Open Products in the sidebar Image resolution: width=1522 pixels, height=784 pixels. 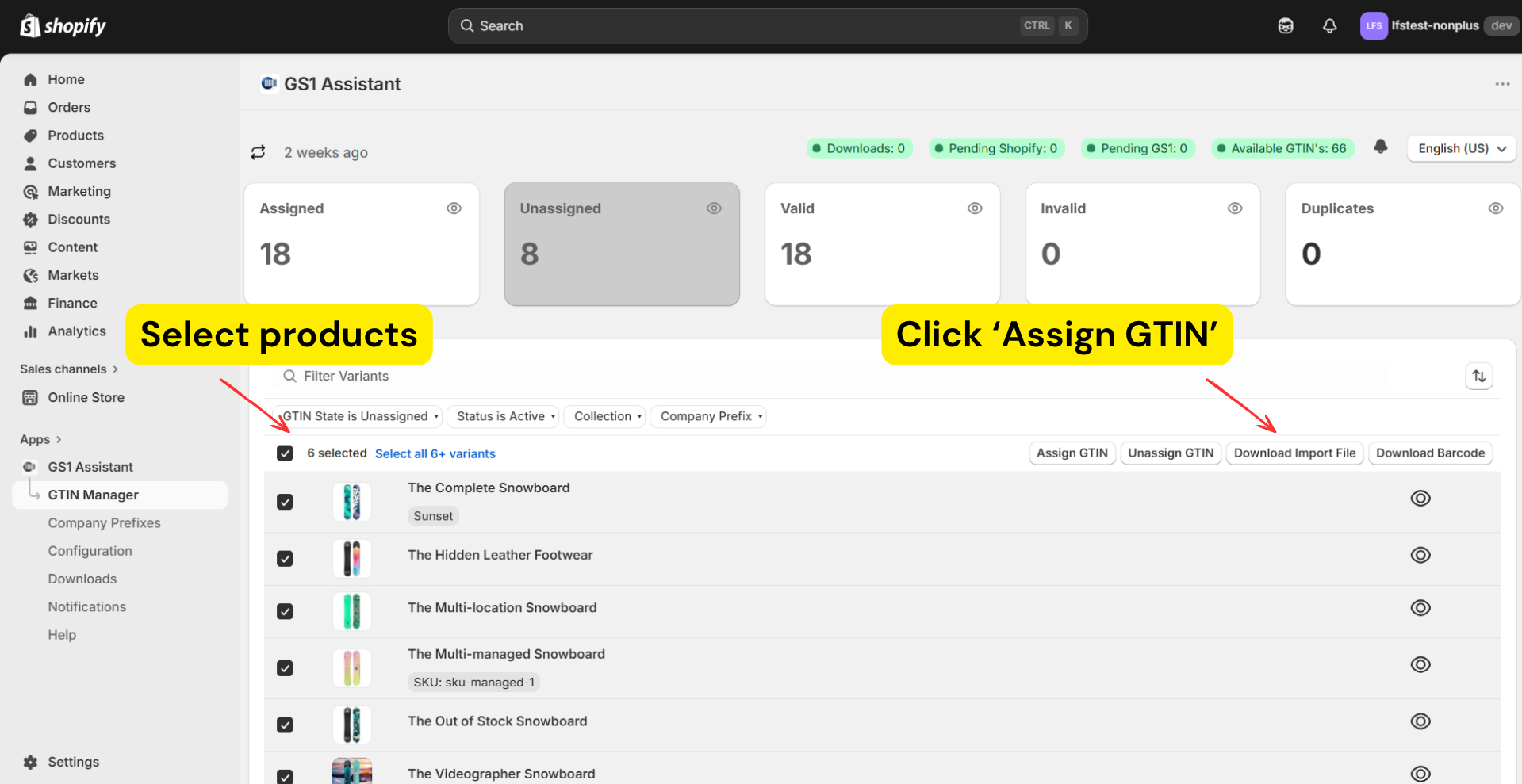coord(75,135)
